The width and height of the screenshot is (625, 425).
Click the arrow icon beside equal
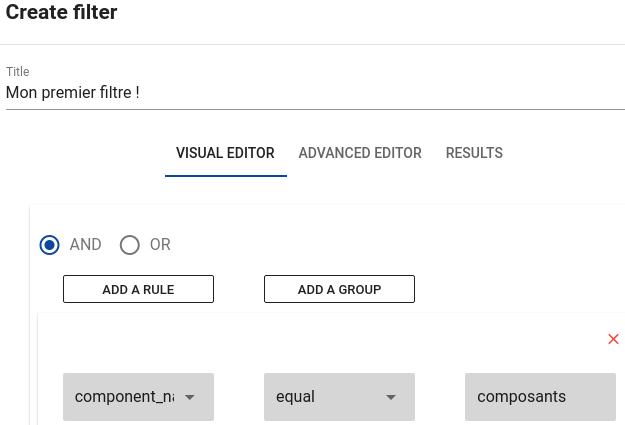tap(390, 398)
